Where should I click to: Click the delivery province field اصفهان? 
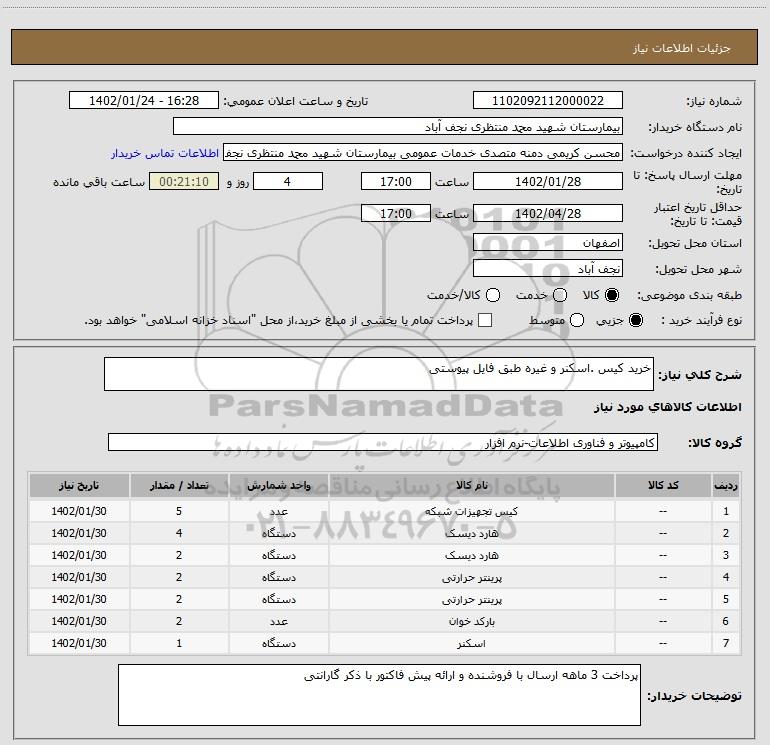(x=548, y=243)
